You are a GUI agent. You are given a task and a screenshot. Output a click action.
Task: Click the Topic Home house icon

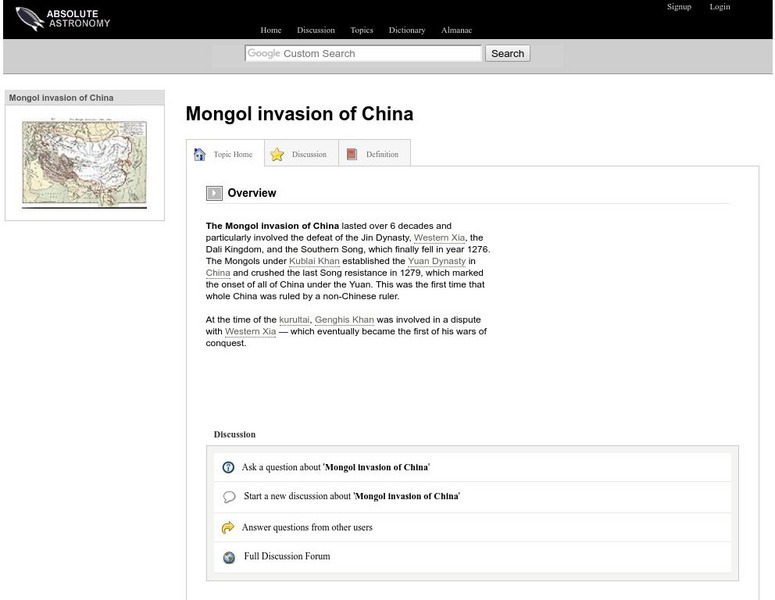(200, 154)
